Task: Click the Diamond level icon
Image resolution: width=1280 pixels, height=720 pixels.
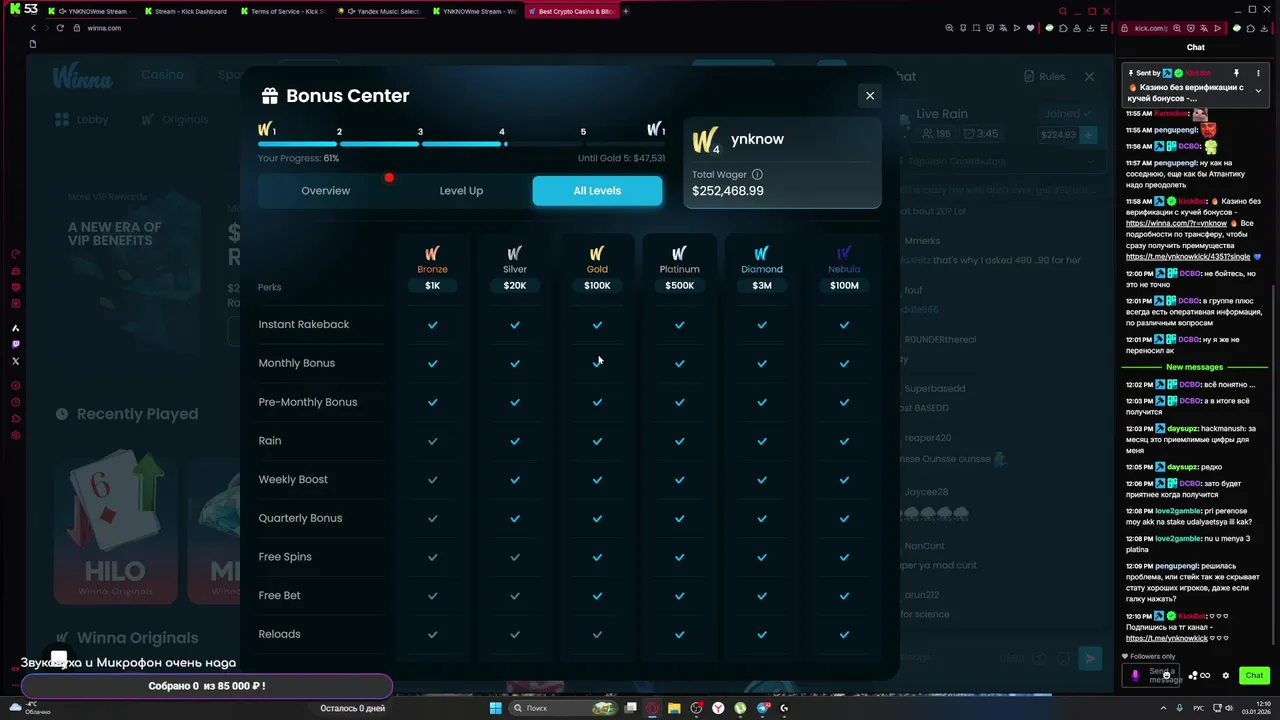Action: 762,254
